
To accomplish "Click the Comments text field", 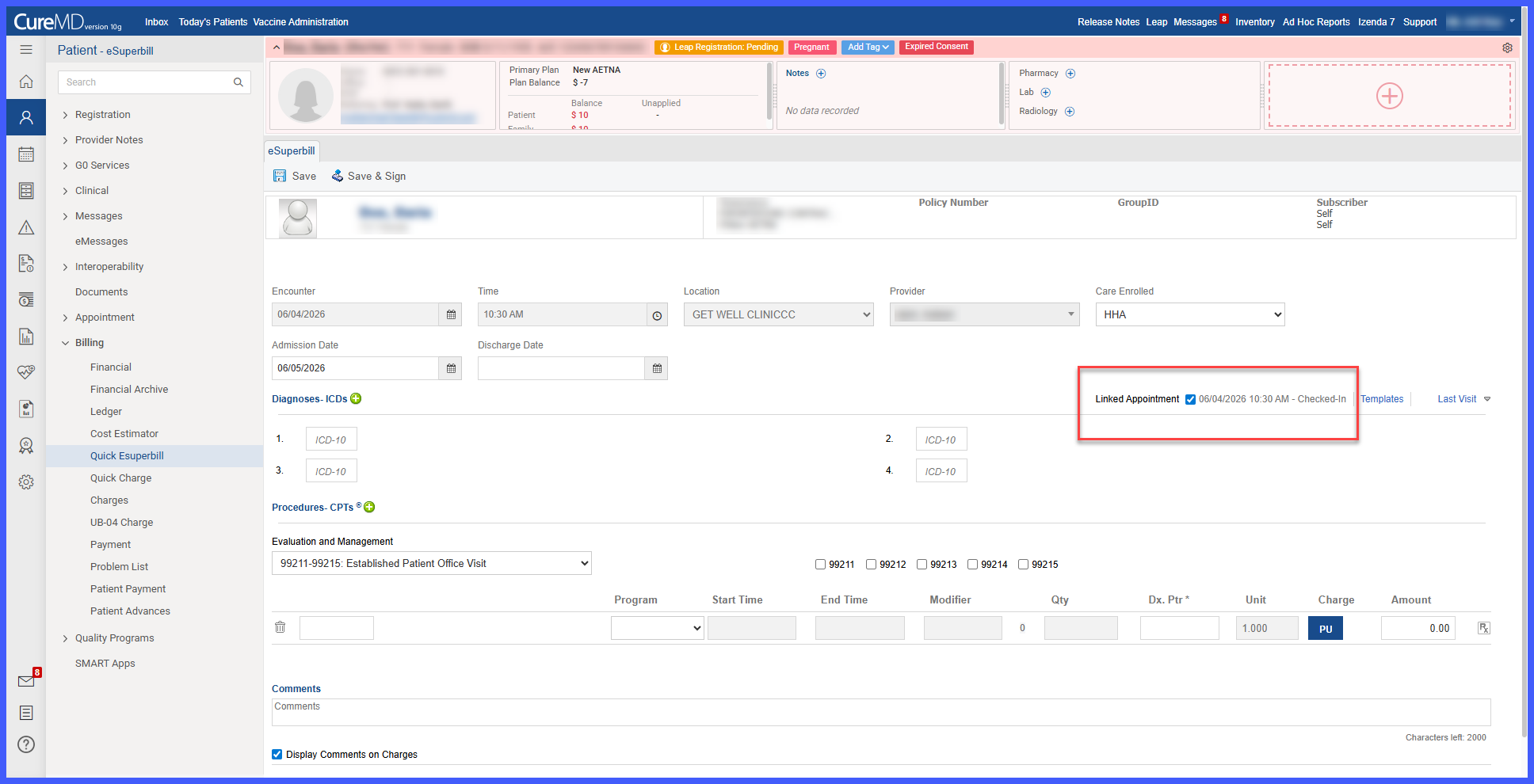I will click(881, 712).
